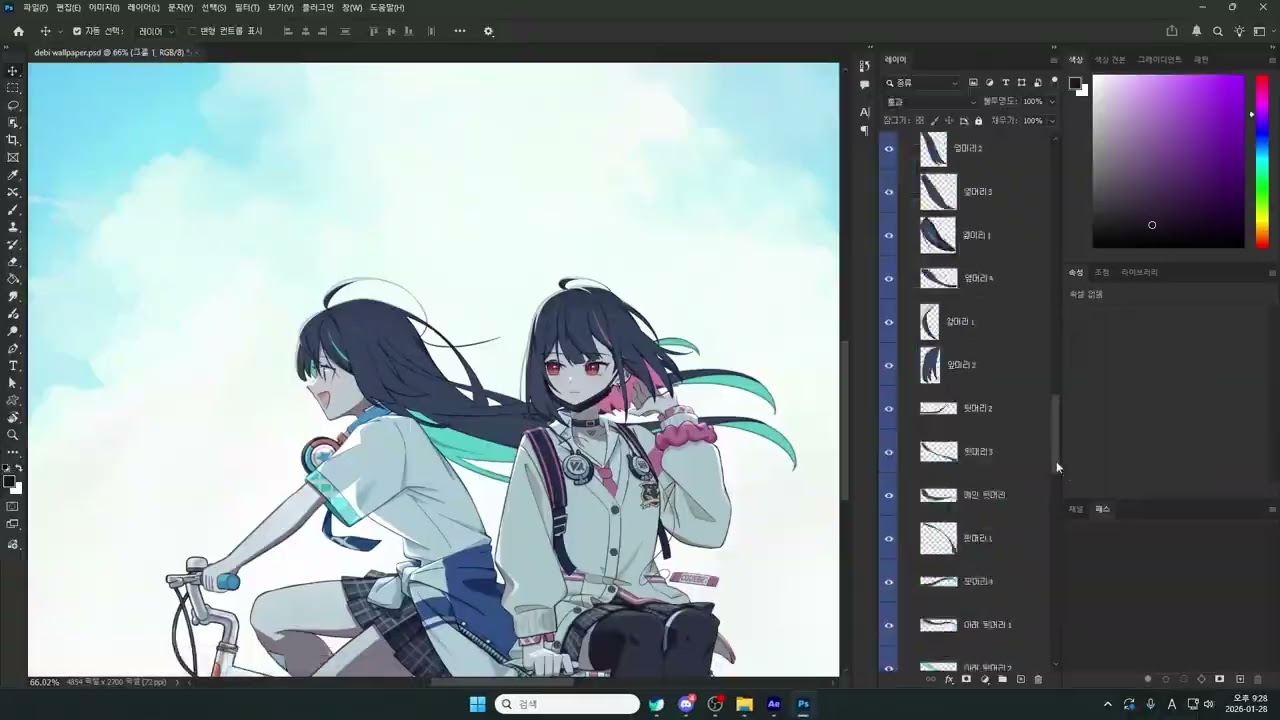Switch to the 조정 tab
Image resolution: width=1280 pixels, height=720 pixels.
point(1101,273)
